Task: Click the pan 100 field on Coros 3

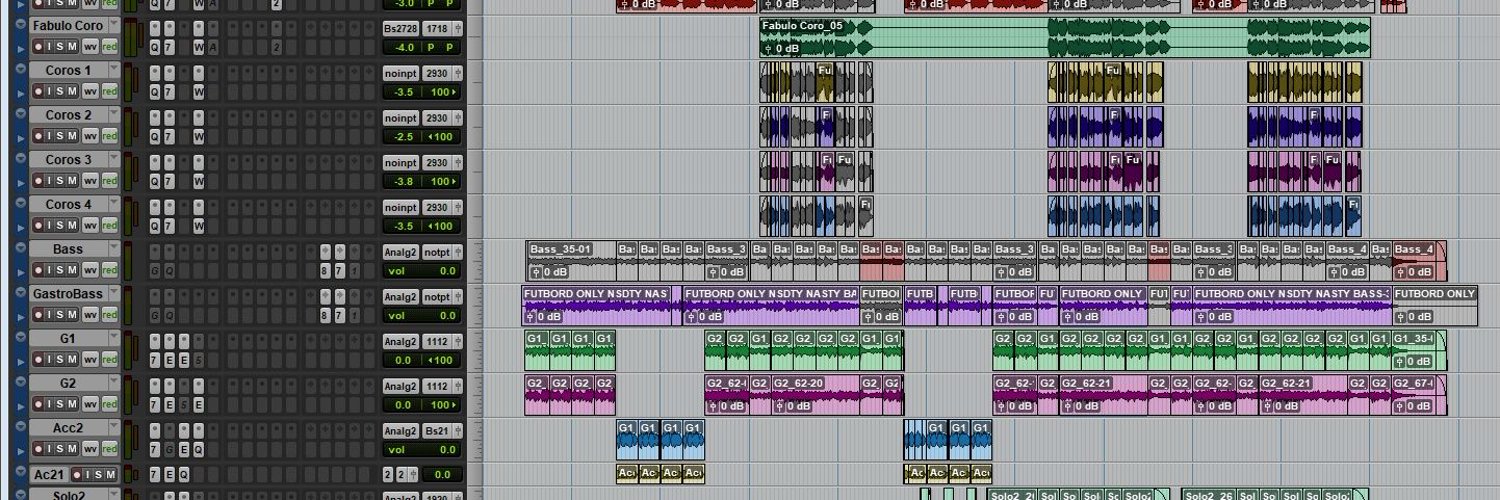Action: tap(441, 181)
